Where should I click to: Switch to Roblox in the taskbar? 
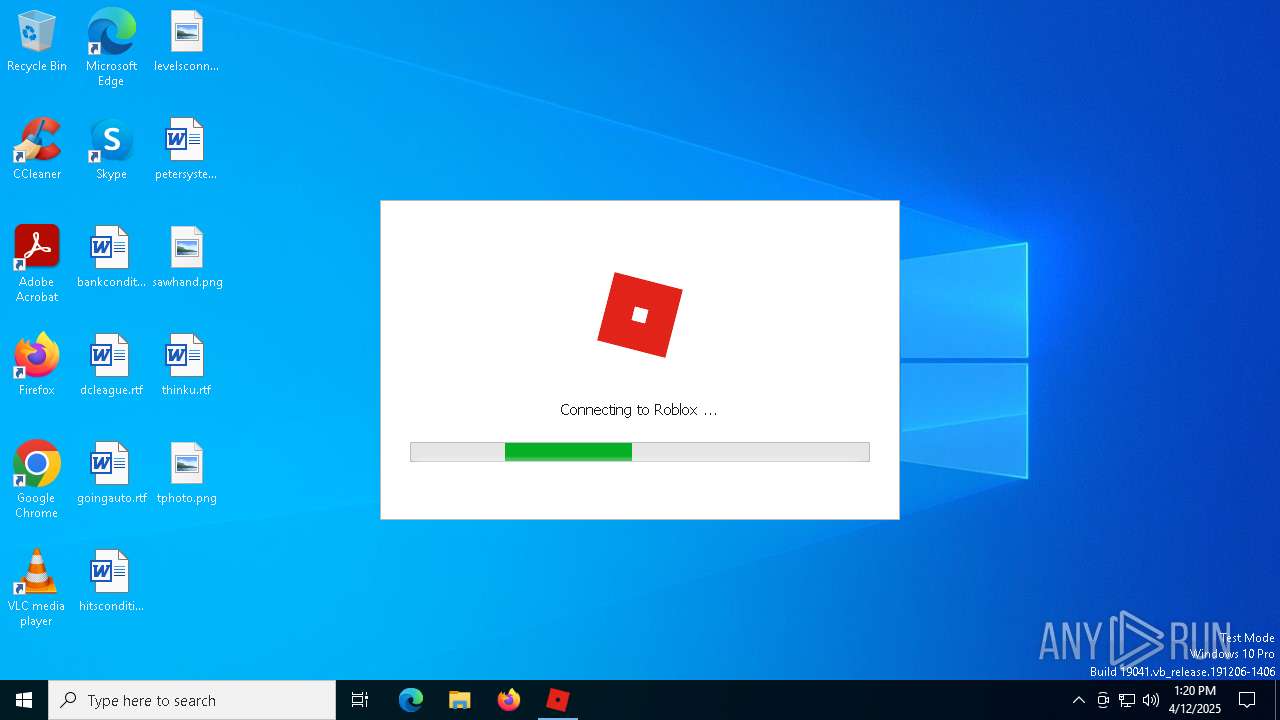(558, 700)
